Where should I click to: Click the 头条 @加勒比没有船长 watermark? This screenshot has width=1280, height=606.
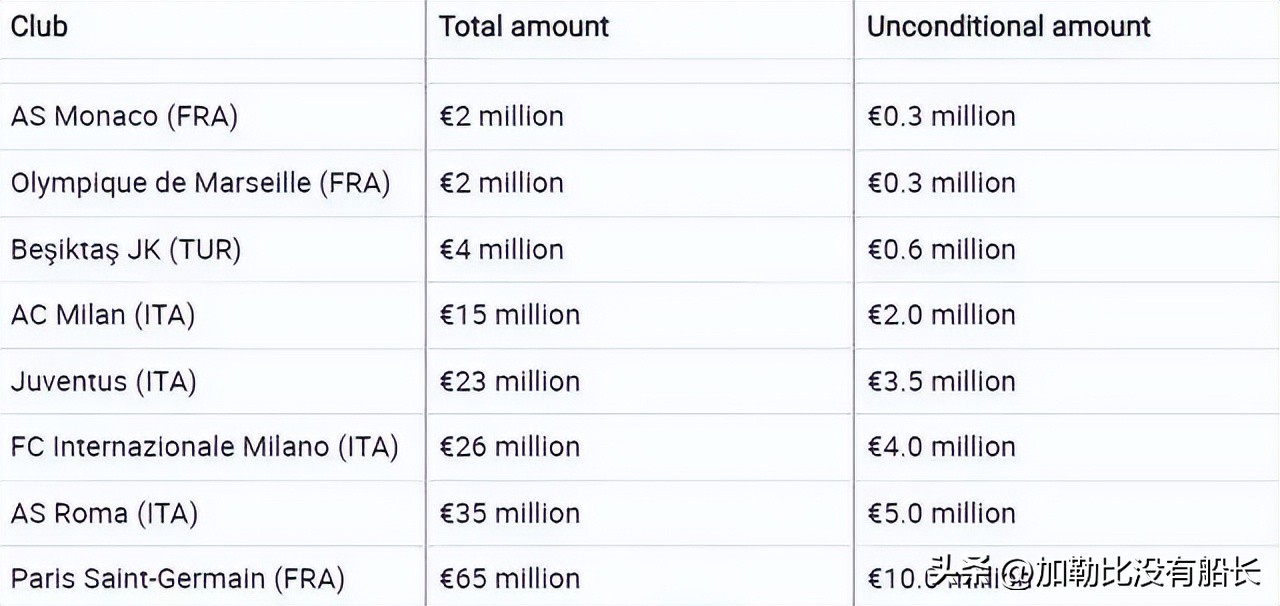tap(1095, 573)
